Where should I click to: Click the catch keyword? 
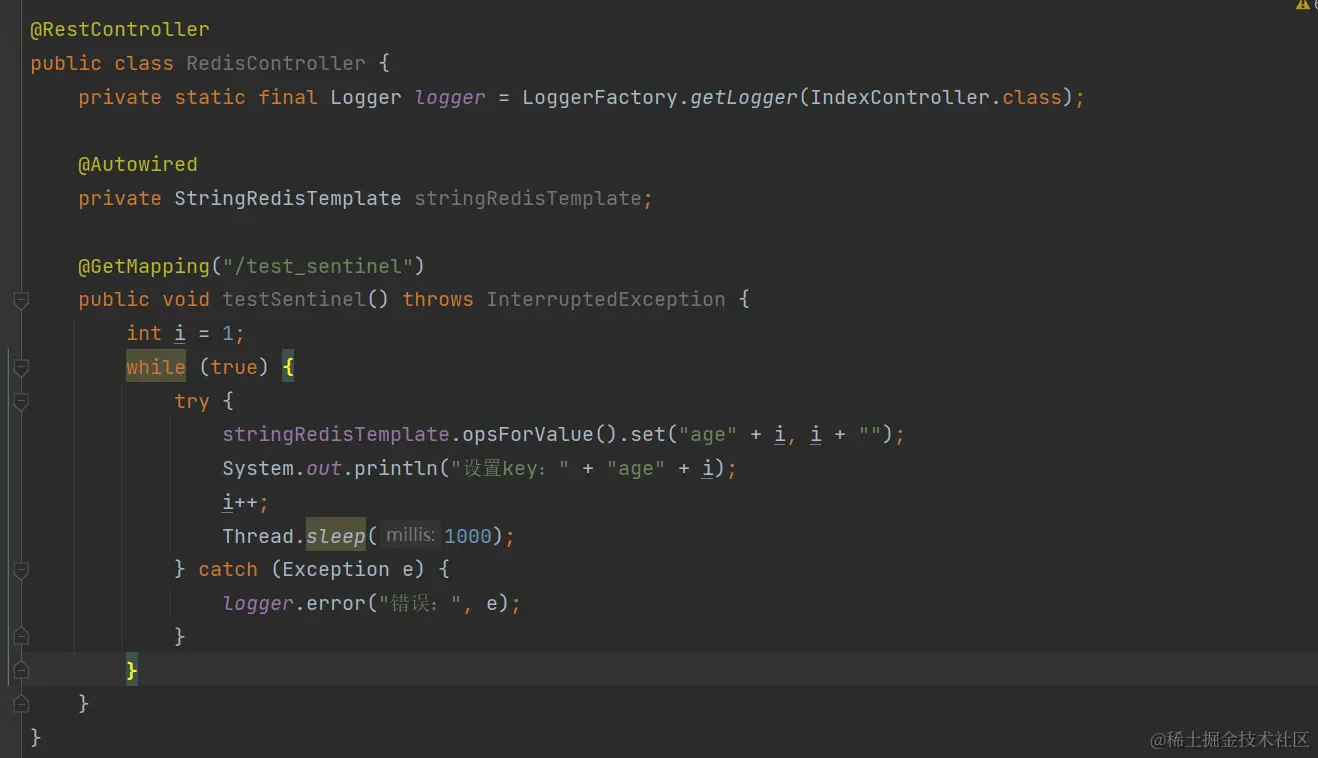[x=228, y=570]
